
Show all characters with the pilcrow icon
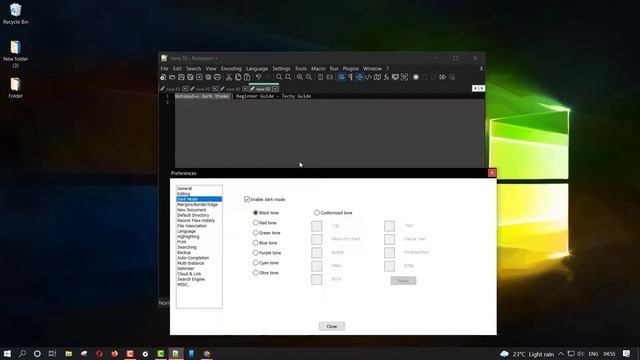[x=350, y=77]
